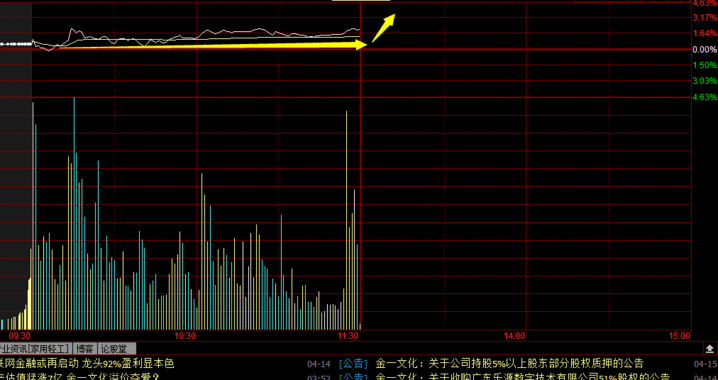Open the news headline about 金一文化 溢价
This screenshot has height=380, width=718.
(80, 377)
